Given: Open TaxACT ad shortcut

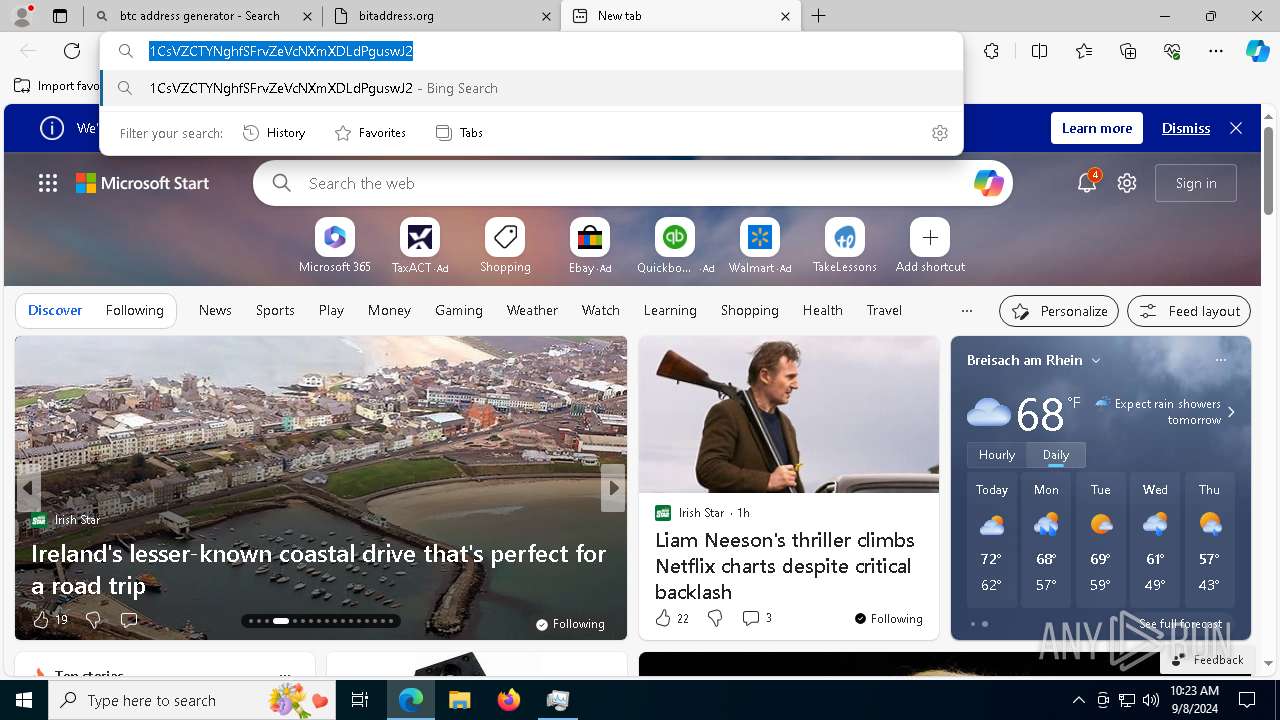Looking at the screenshot, I should coord(420,246).
